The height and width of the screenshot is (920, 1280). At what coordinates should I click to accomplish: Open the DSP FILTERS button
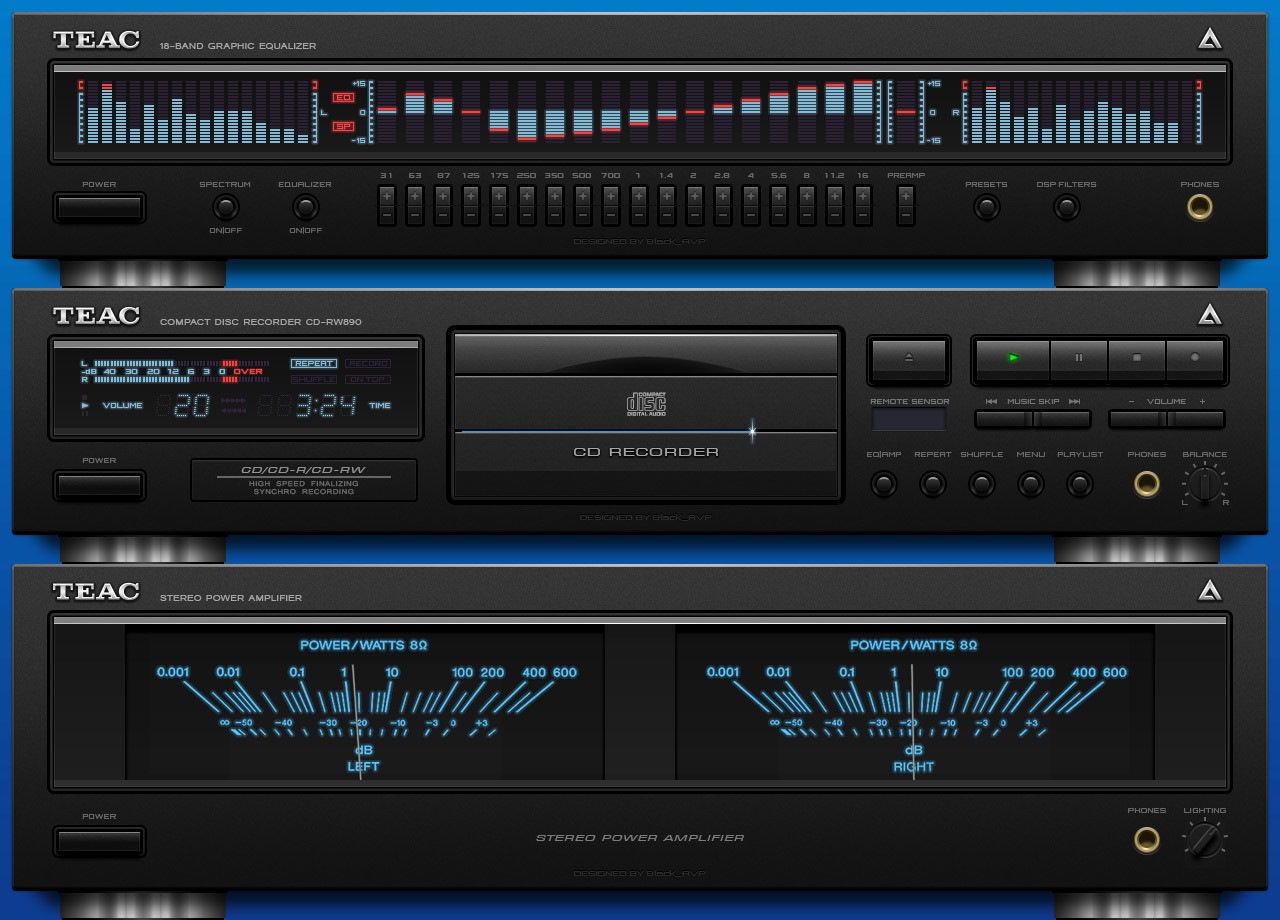(1067, 207)
